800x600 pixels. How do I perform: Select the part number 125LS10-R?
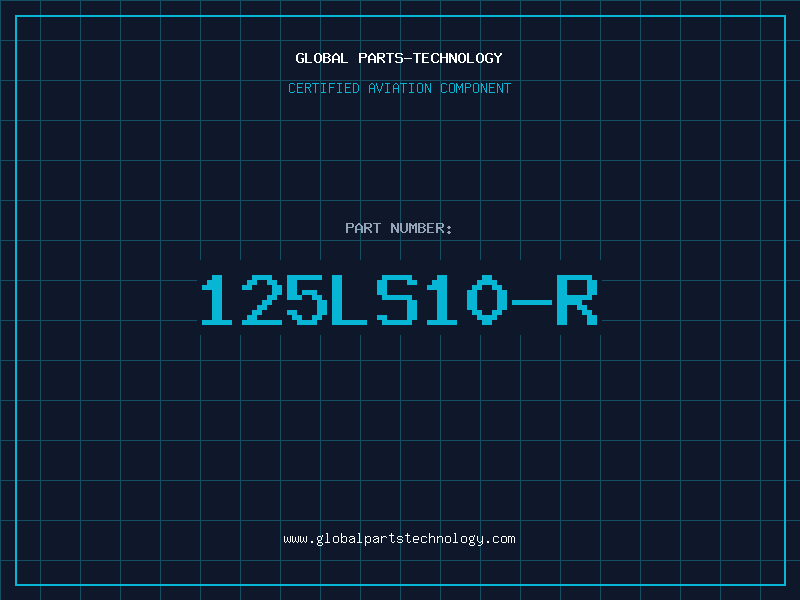click(x=399, y=299)
